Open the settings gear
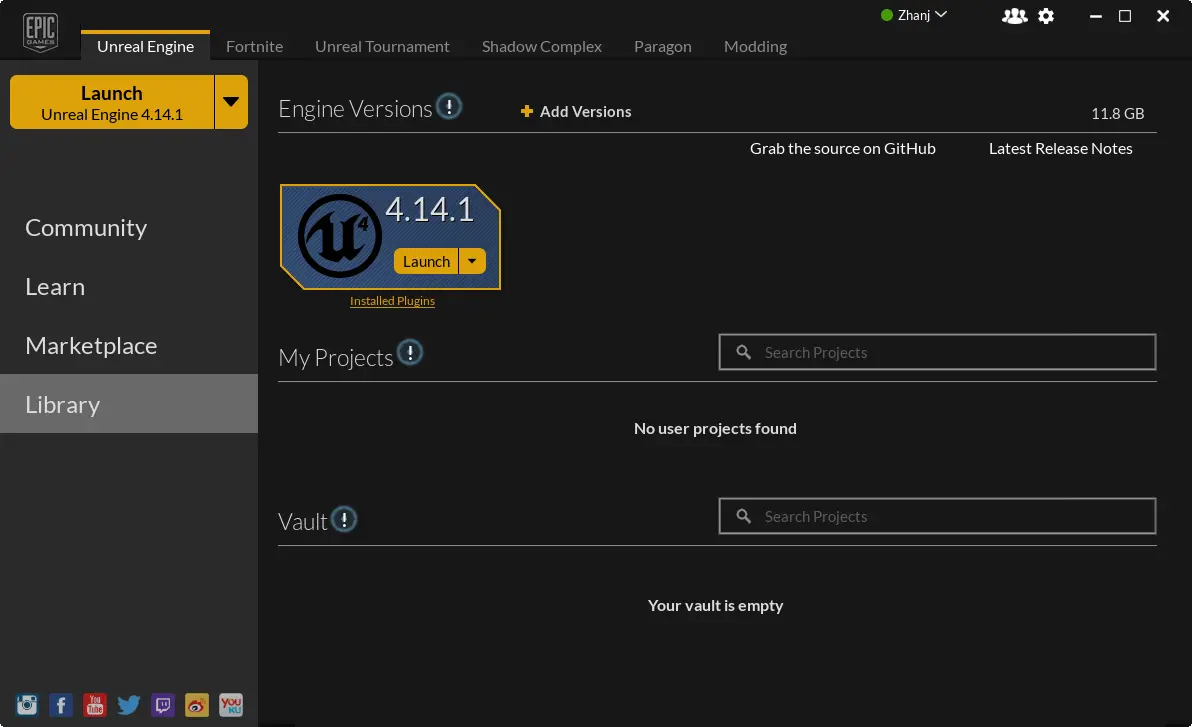This screenshot has height=727, width=1192. coord(1046,16)
